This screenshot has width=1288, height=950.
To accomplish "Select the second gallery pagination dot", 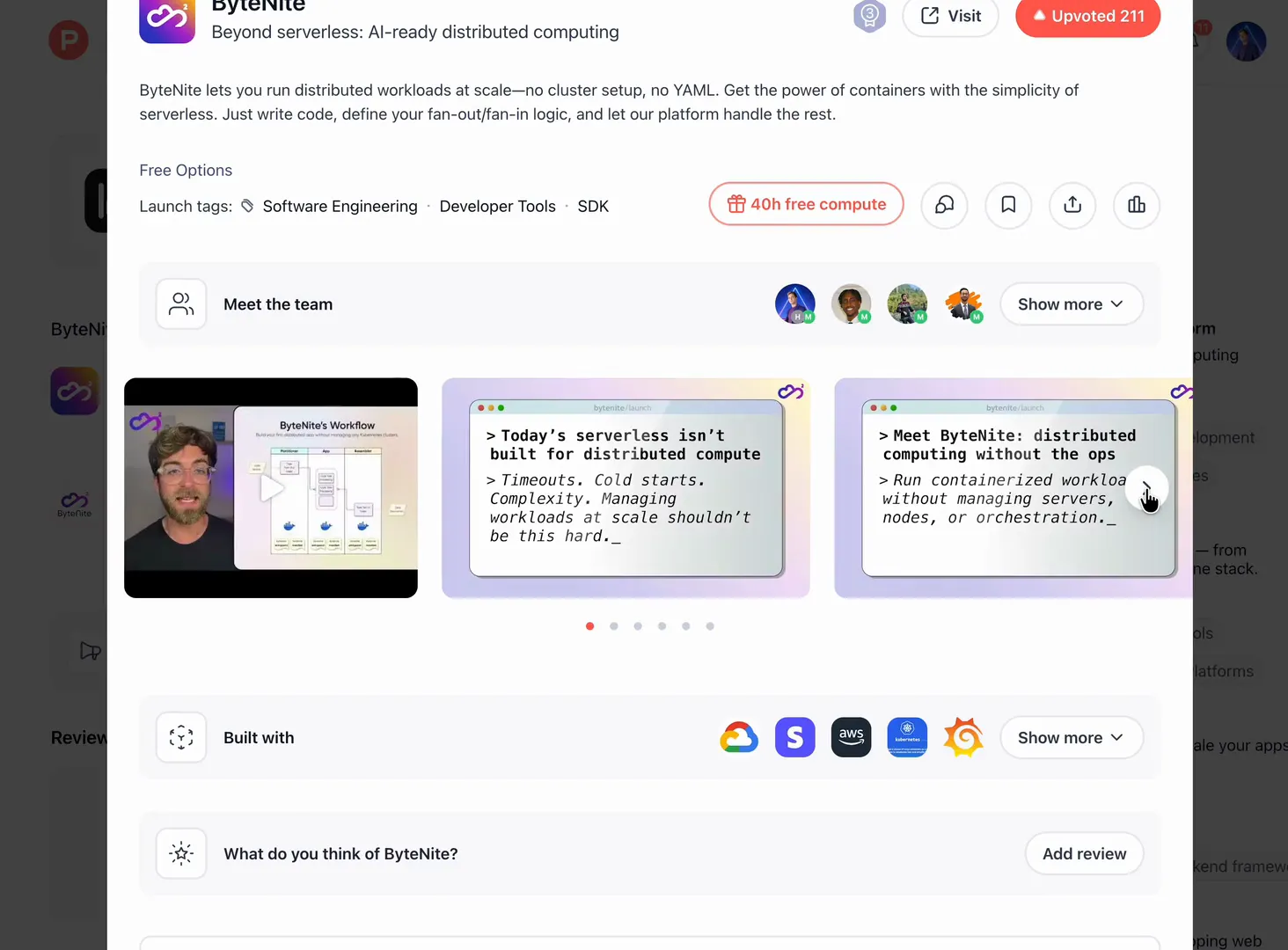I will point(614,626).
